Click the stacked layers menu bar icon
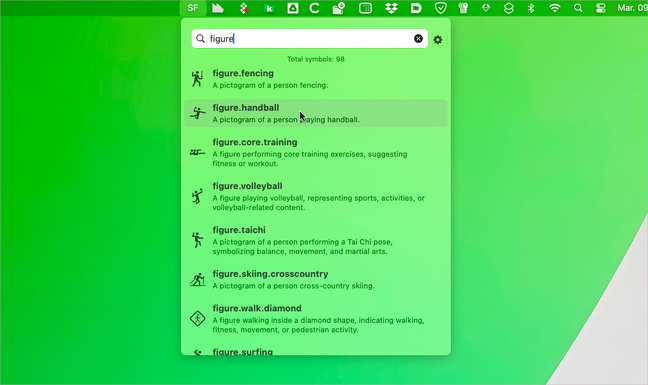Screen dimensions: 648x385 tap(509, 8)
